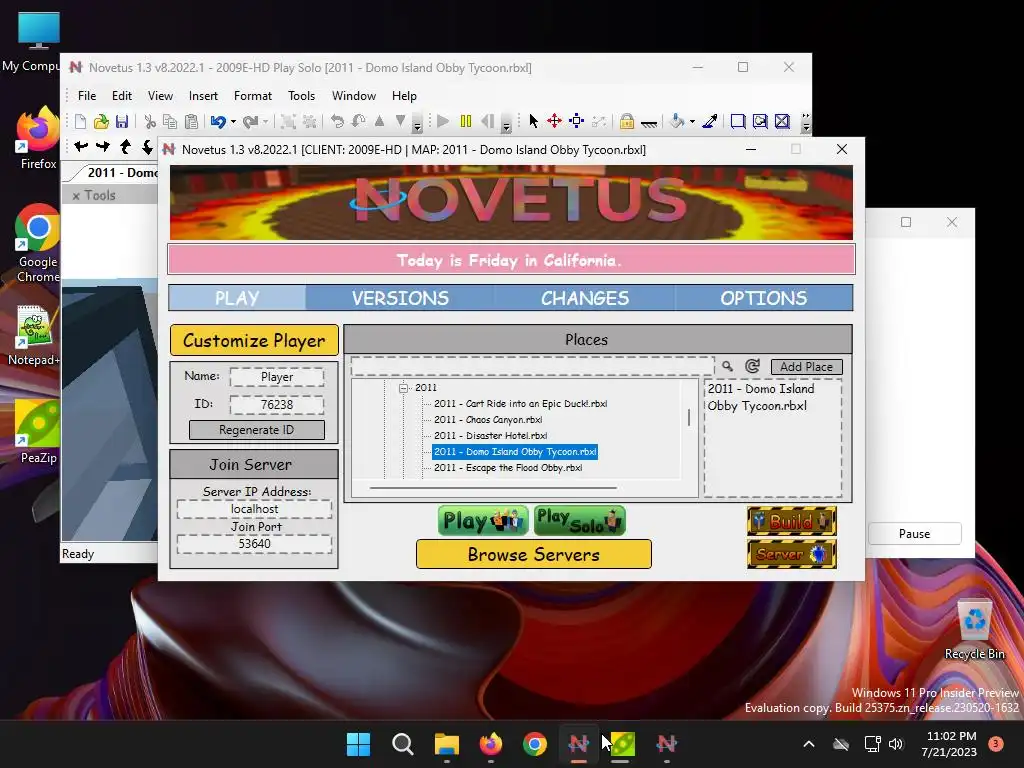Select the blue Resize tool
1024x768 pixels.
click(577, 121)
